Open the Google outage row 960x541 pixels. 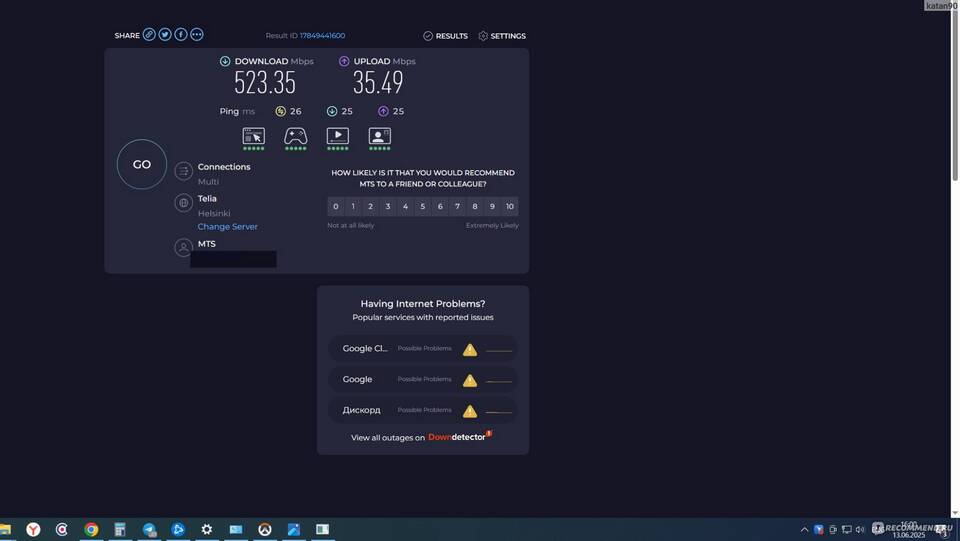(423, 379)
